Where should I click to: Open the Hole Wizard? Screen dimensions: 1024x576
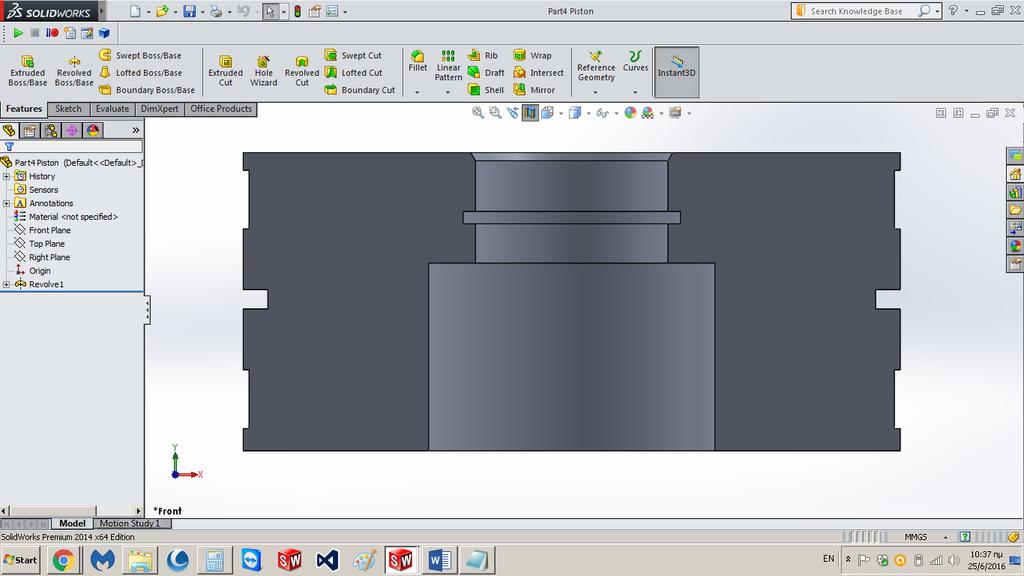(x=263, y=71)
